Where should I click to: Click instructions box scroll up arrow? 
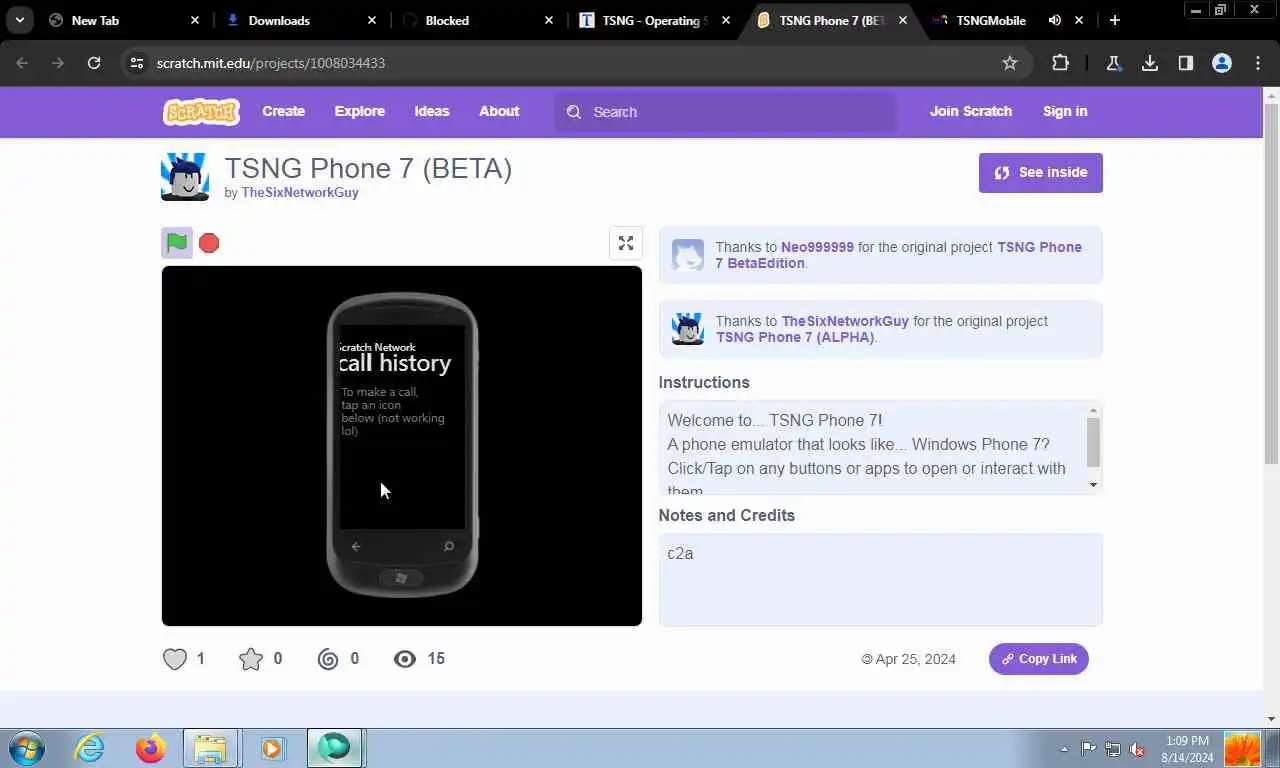click(x=1093, y=410)
